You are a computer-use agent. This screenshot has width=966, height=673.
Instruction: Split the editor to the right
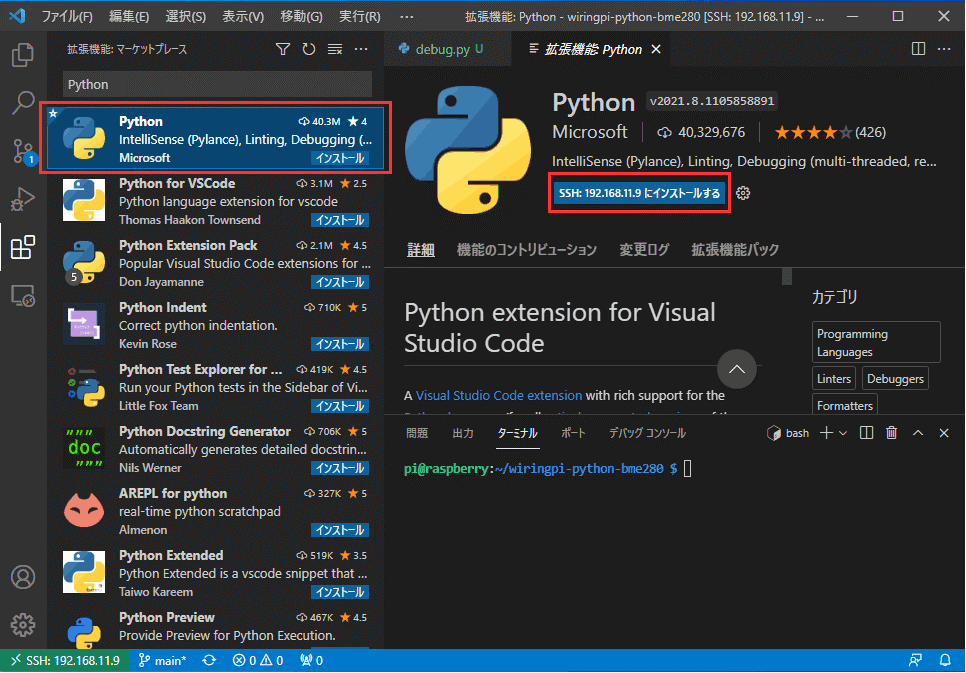[918, 49]
